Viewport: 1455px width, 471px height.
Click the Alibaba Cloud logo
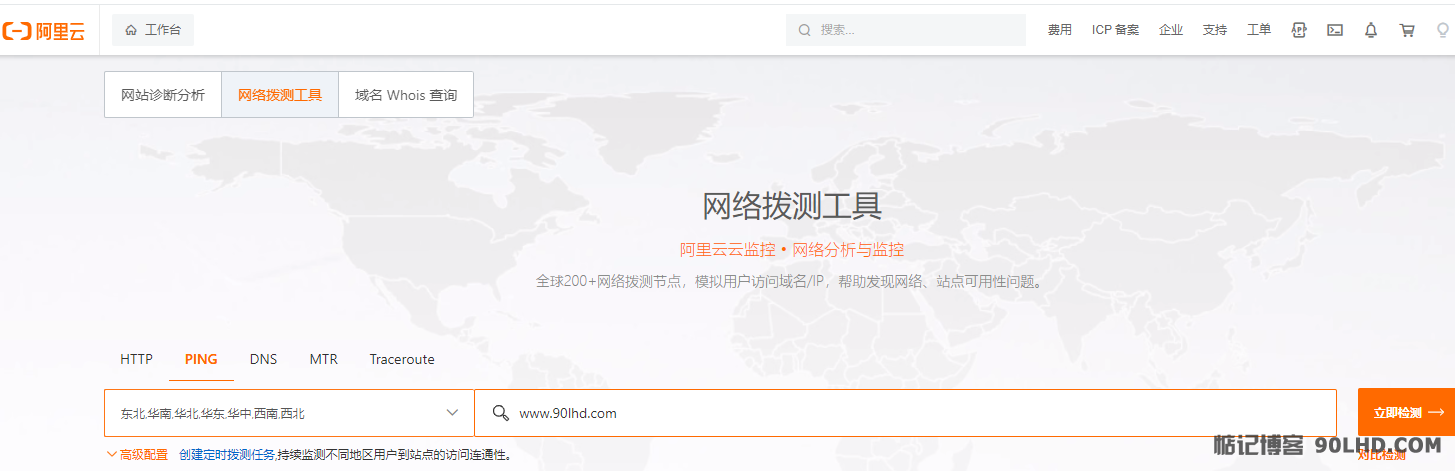click(43, 31)
